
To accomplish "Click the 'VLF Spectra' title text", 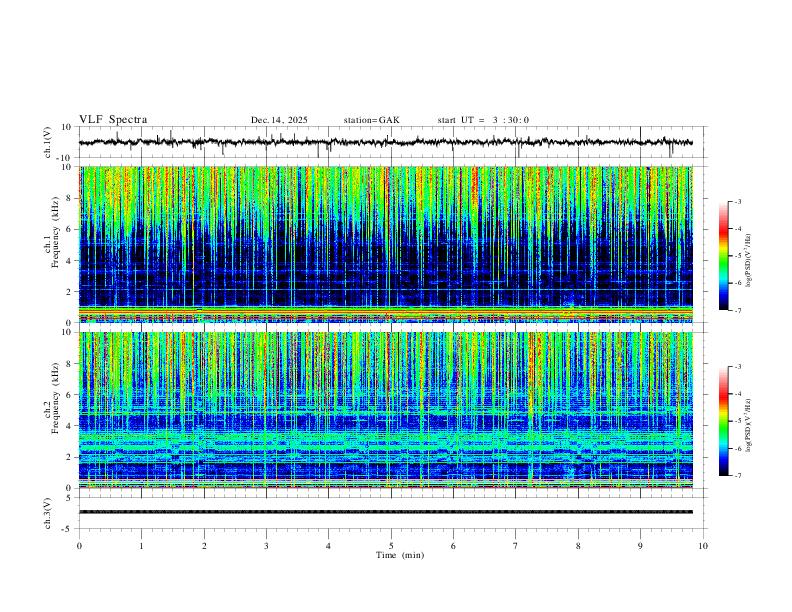I will pos(113,120).
